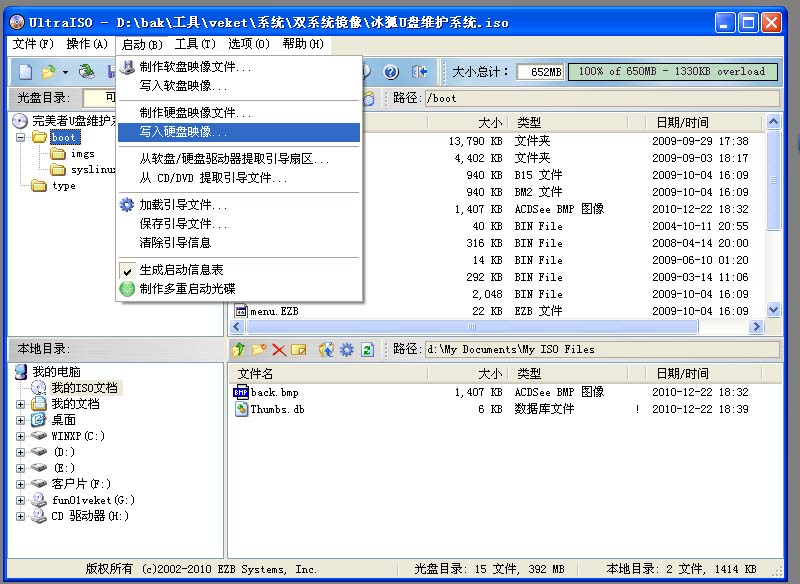This screenshot has height=584, width=800.
Task: Choose 写入硬盘映像... highlighted entry
Action: (239, 132)
